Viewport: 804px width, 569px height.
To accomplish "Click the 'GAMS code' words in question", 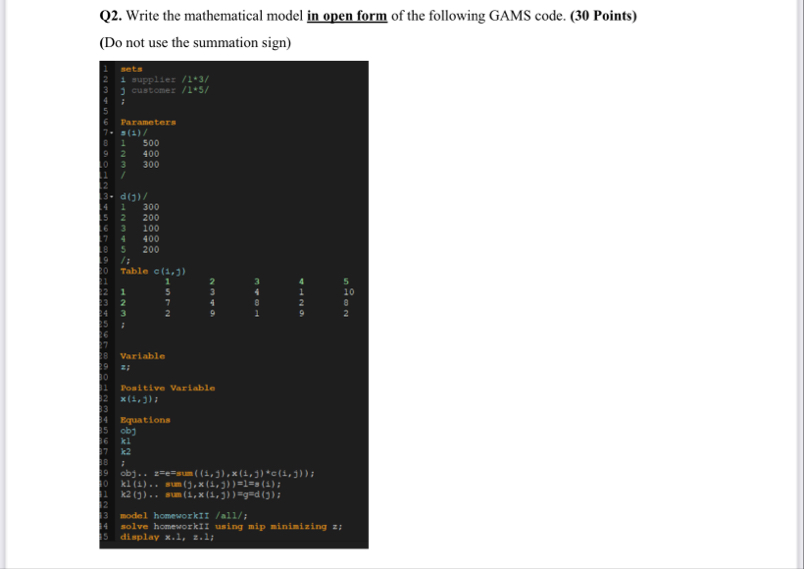I will 527,16.
